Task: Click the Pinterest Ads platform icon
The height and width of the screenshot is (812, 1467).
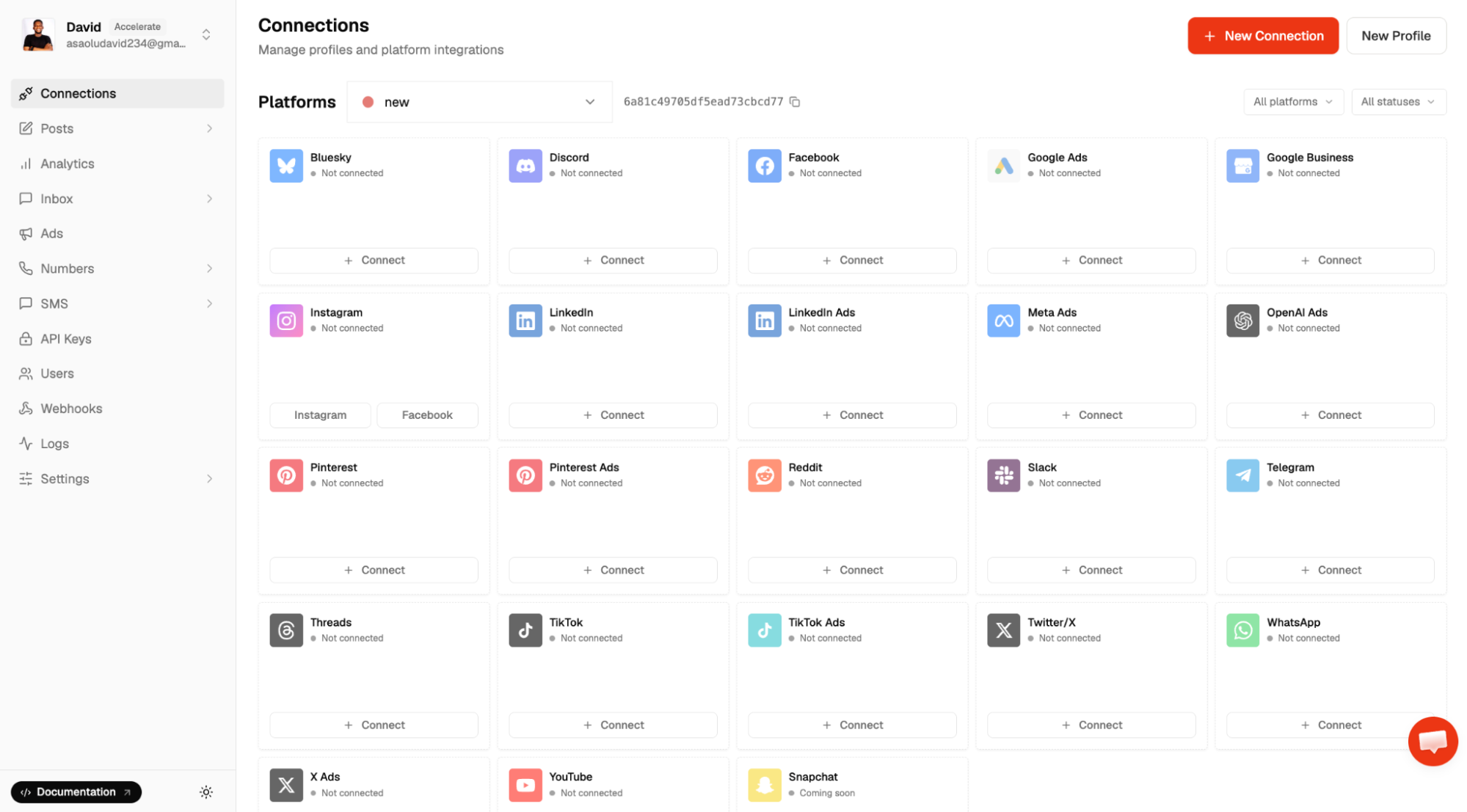Action: pos(525,475)
